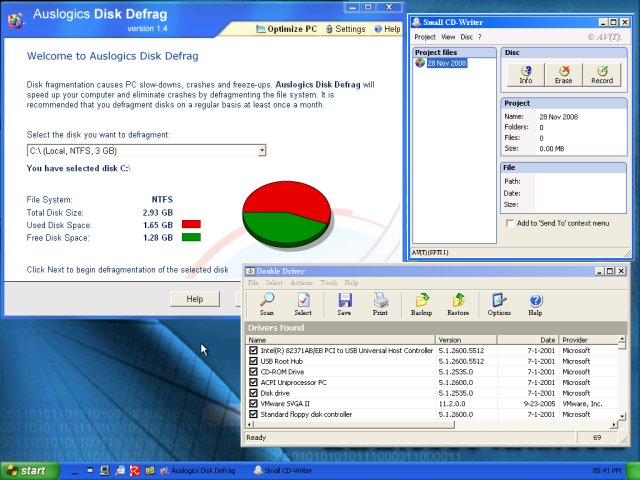Open Optimize PC in Auslogics header
640x480 pixels.
point(287,29)
